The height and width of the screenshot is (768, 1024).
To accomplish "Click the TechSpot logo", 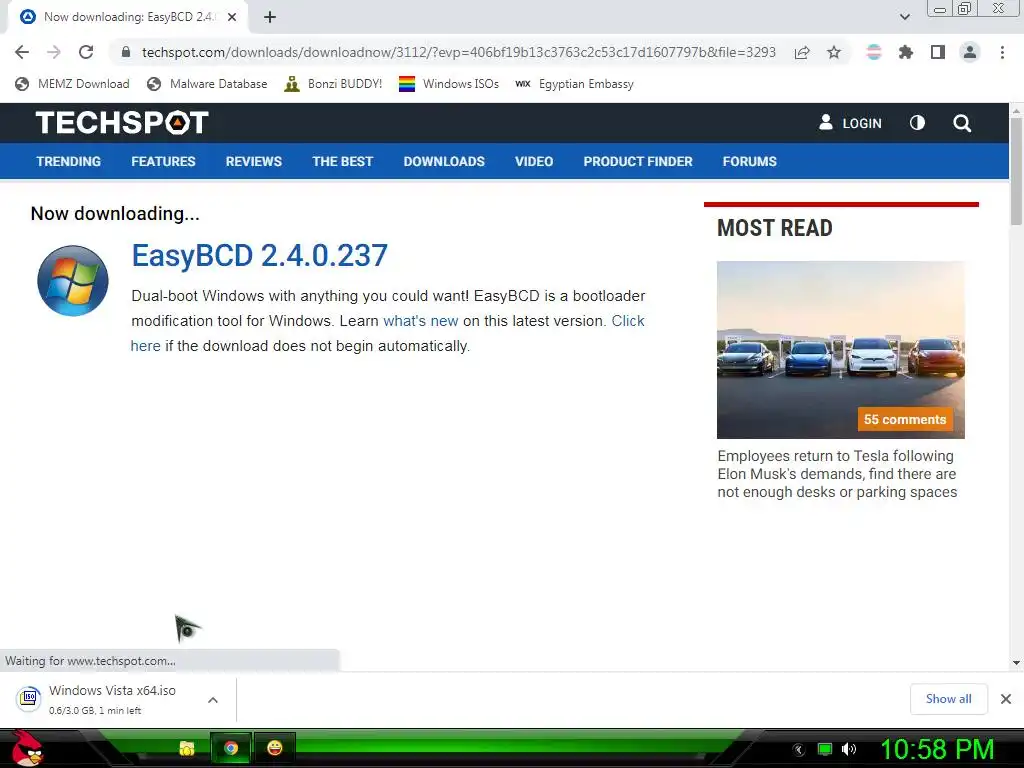I will point(122,123).
